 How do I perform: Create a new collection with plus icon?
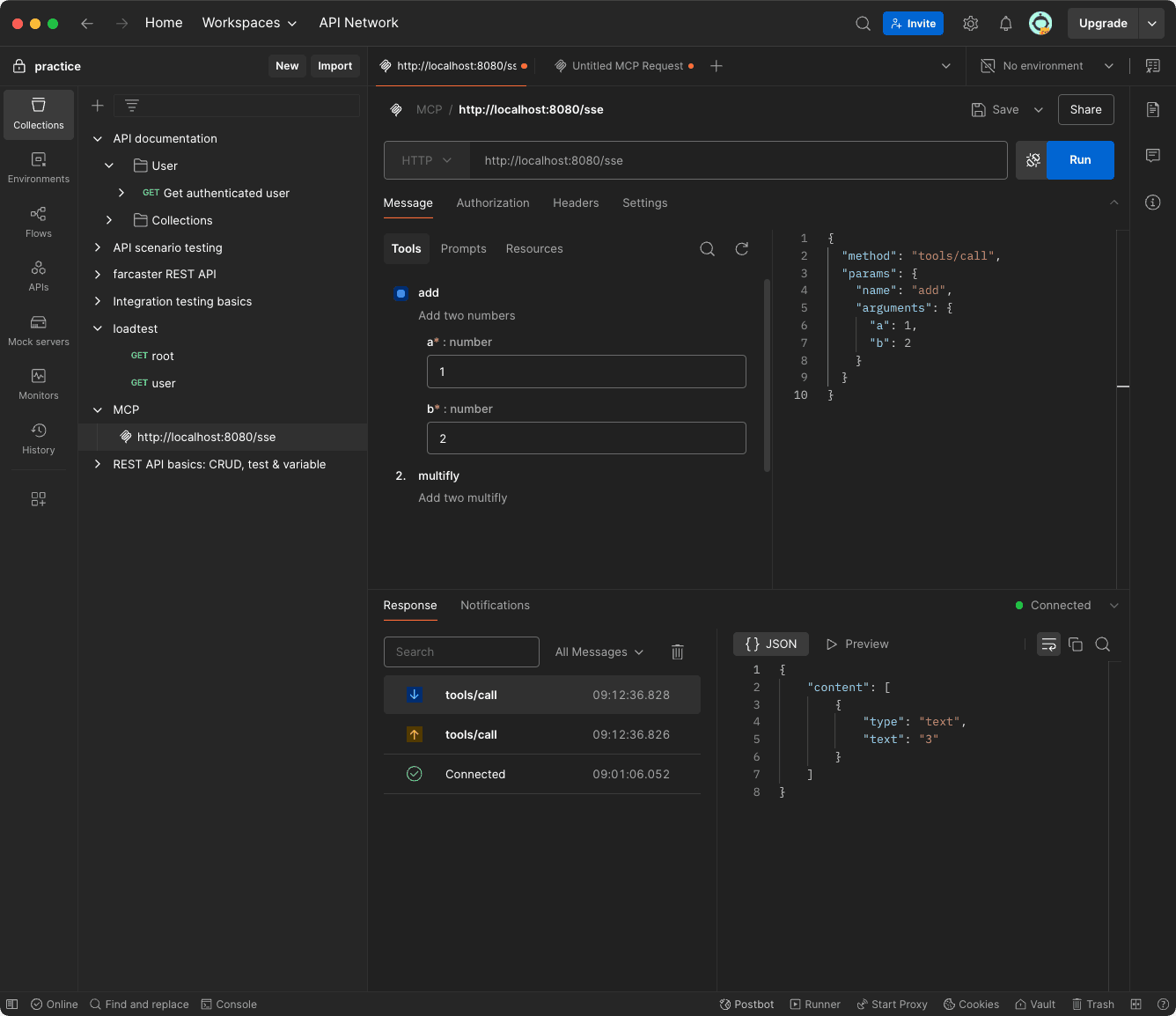click(98, 106)
